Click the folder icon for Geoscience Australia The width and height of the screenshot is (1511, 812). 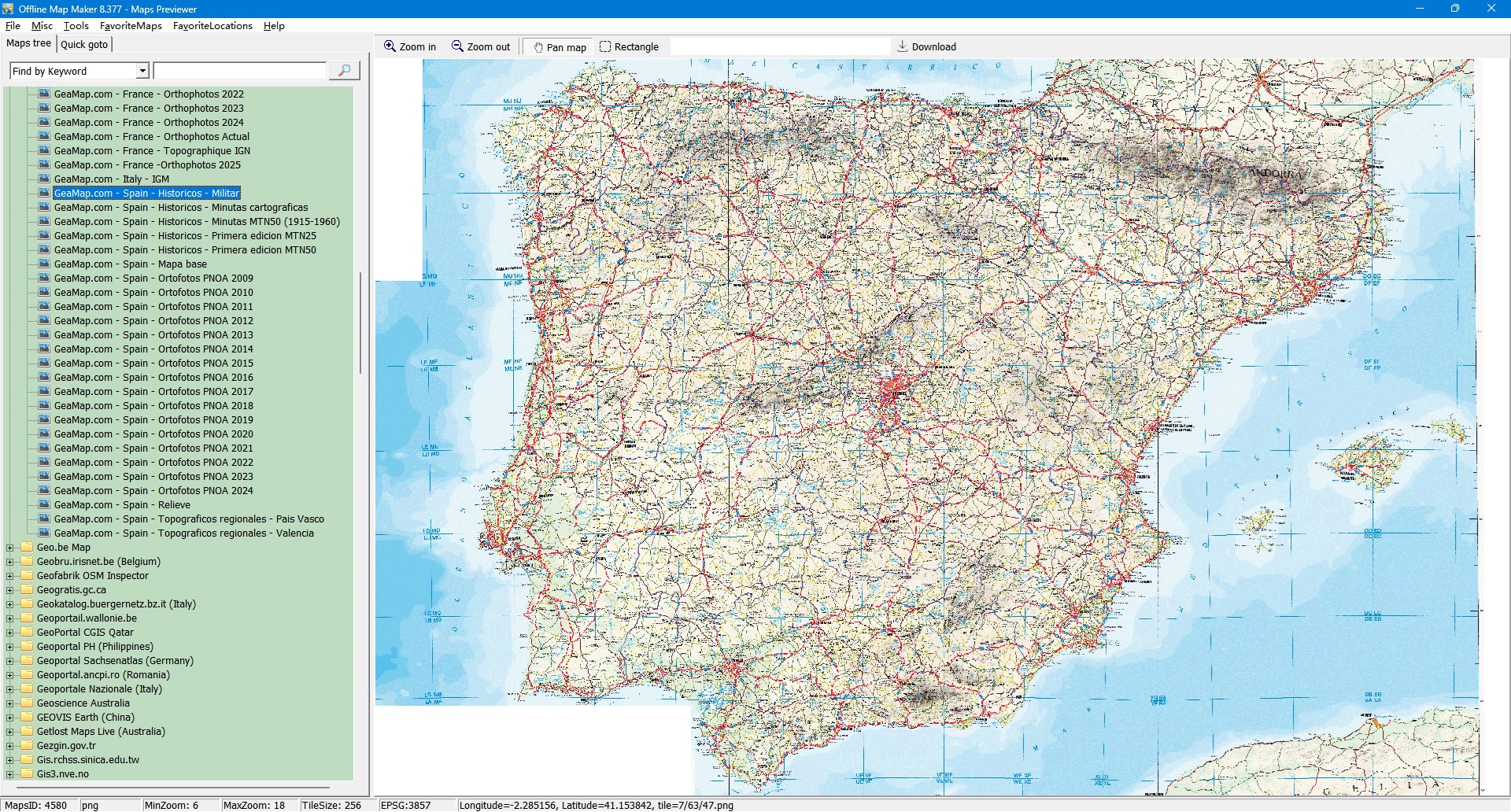click(27, 703)
